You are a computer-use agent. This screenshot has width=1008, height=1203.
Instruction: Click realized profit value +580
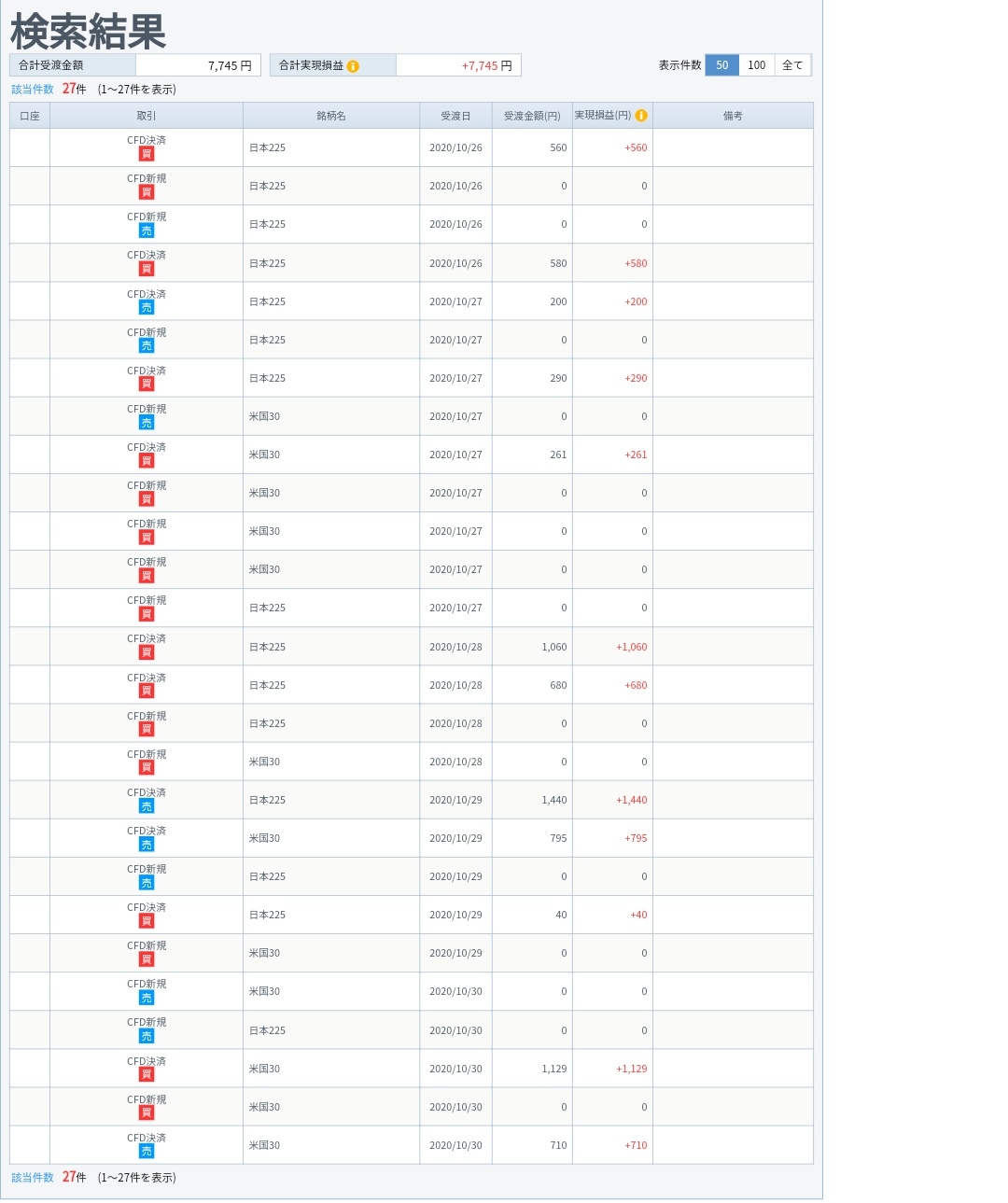click(636, 263)
